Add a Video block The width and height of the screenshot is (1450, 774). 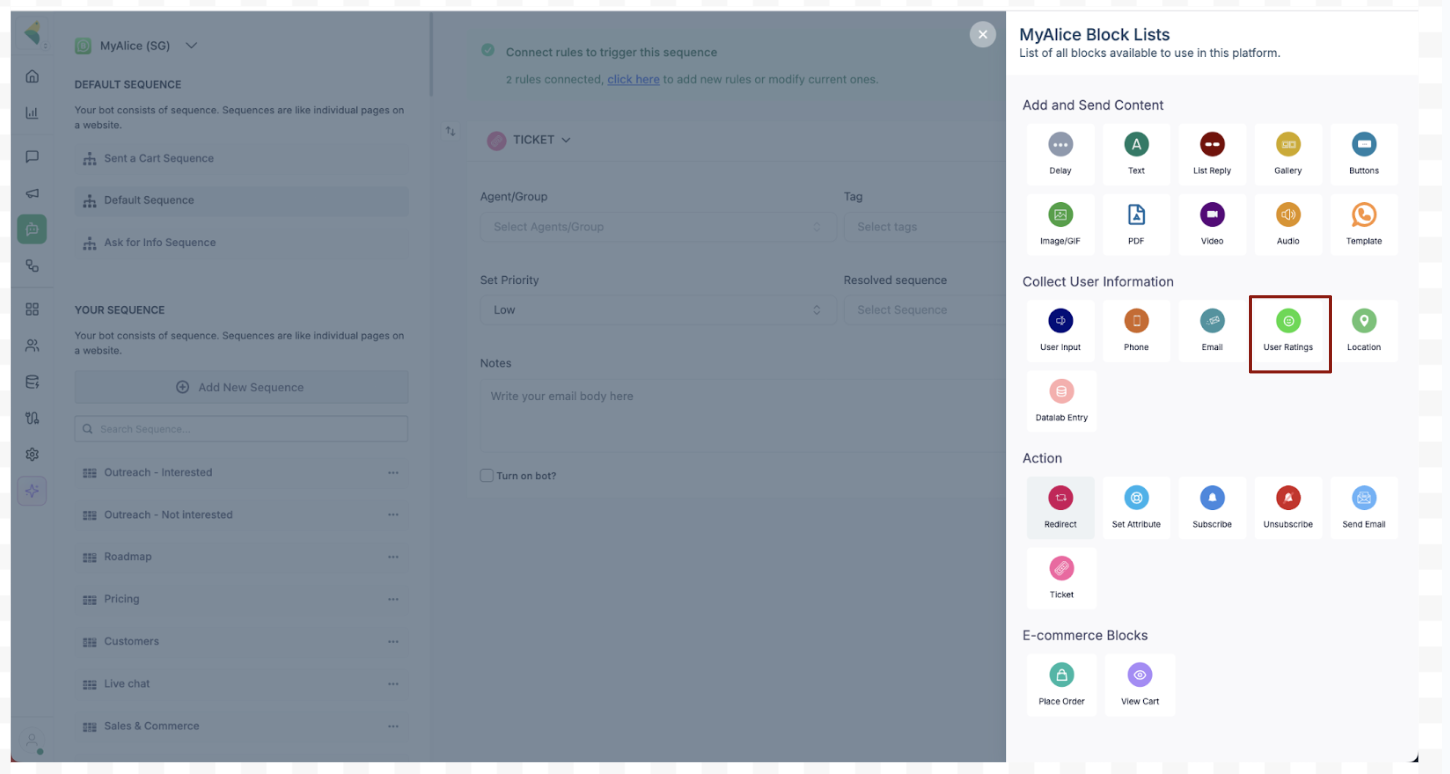[1212, 225]
